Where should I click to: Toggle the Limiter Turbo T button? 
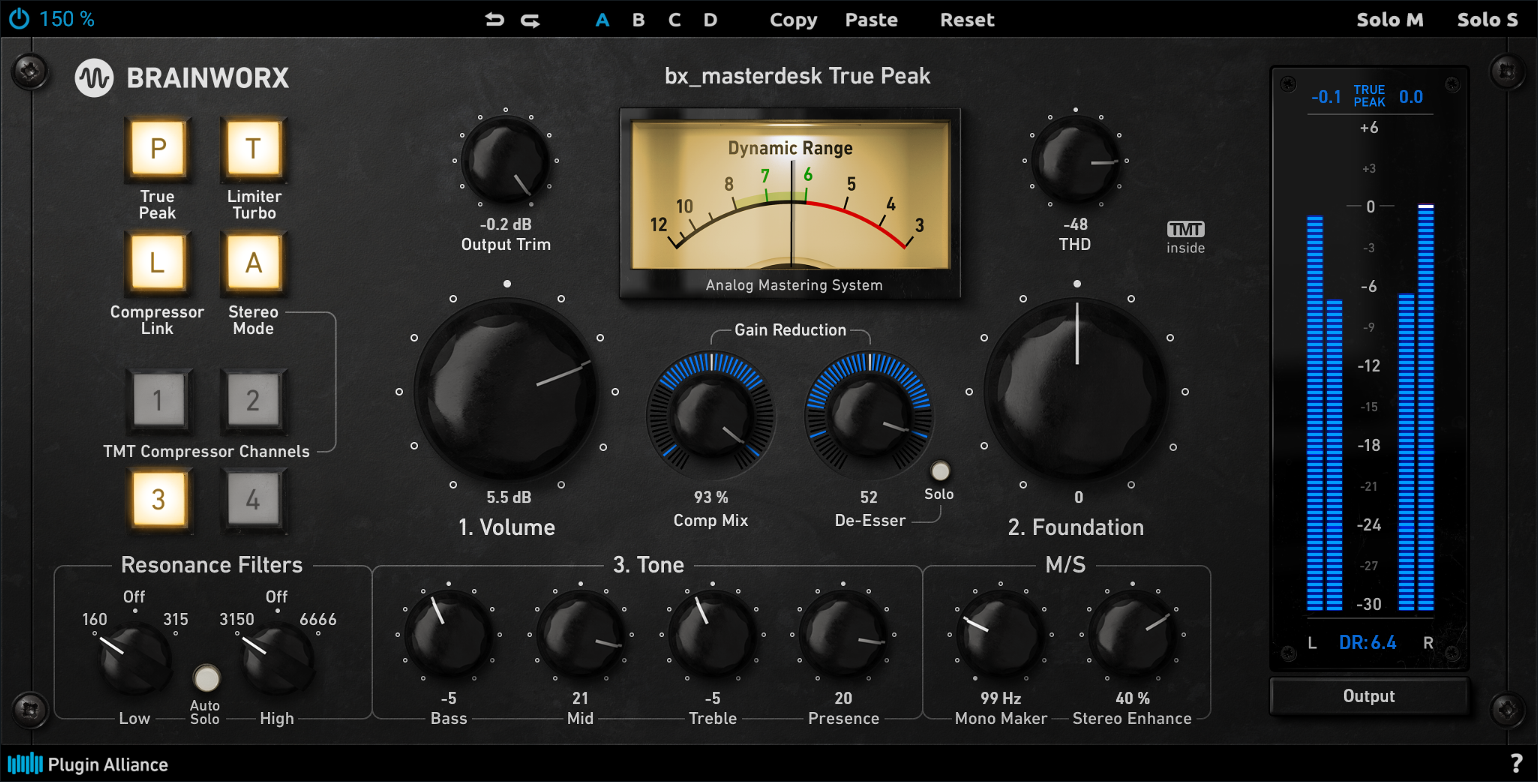click(x=253, y=149)
